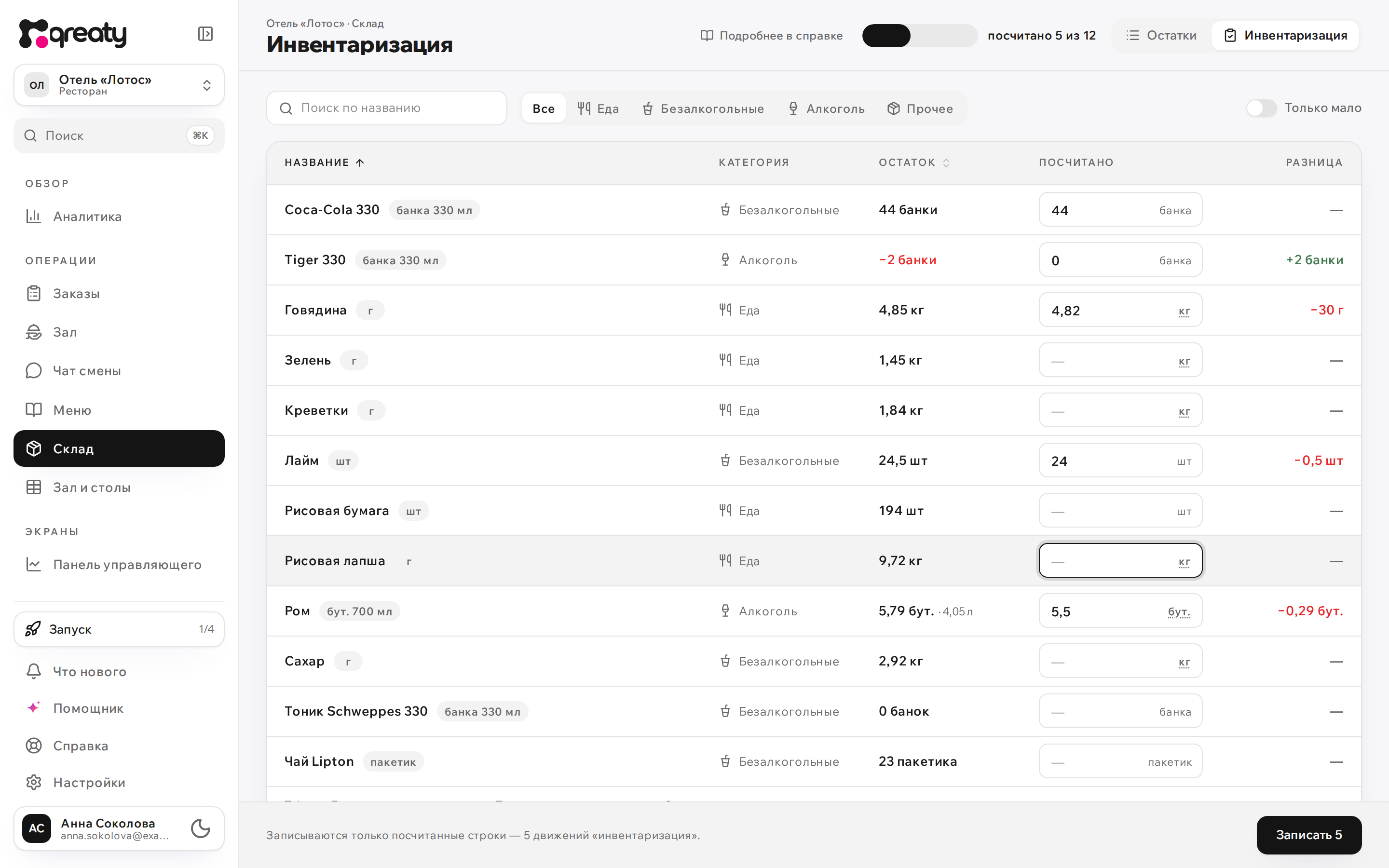This screenshot has width=1389, height=868.
Task: Click the кг unit in Говядина input
Action: (1184, 311)
